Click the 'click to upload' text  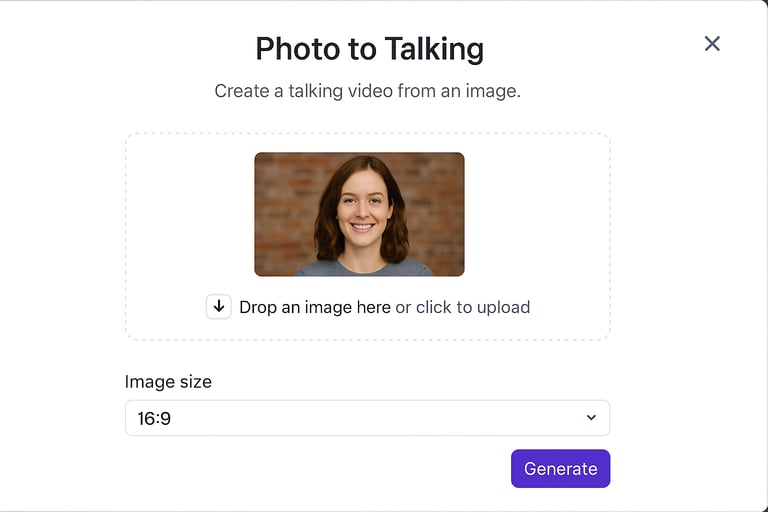coord(473,307)
